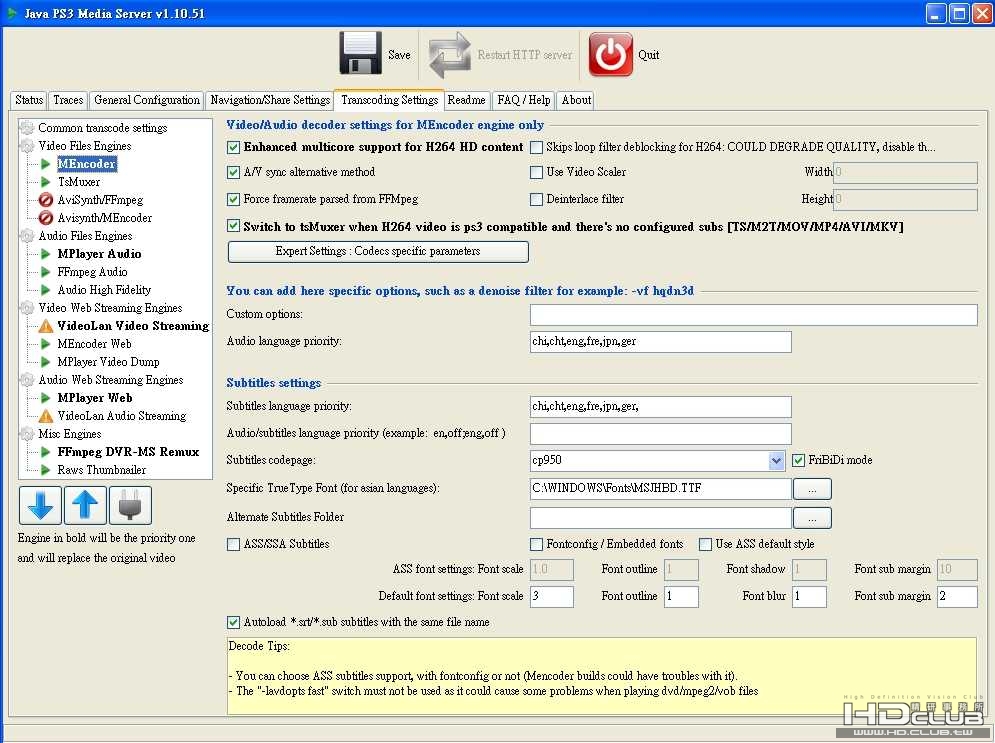
Task: Enable Use ASS default style checkbox
Action: click(x=705, y=544)
